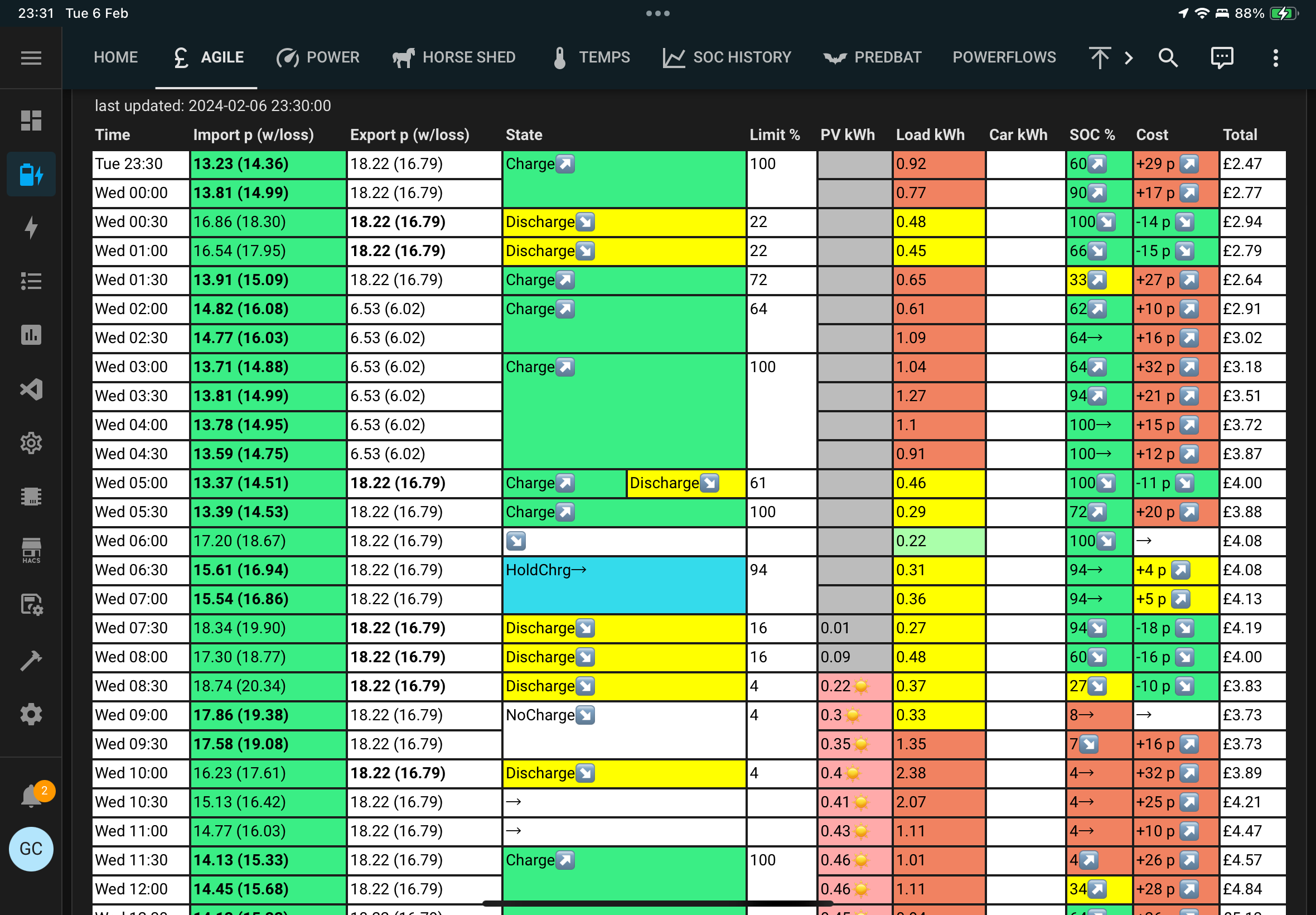Open the hamburger sidebar menu
The width and height of the screenshot is (1316, 915).
pyautogui.click(x=31, y=57)
